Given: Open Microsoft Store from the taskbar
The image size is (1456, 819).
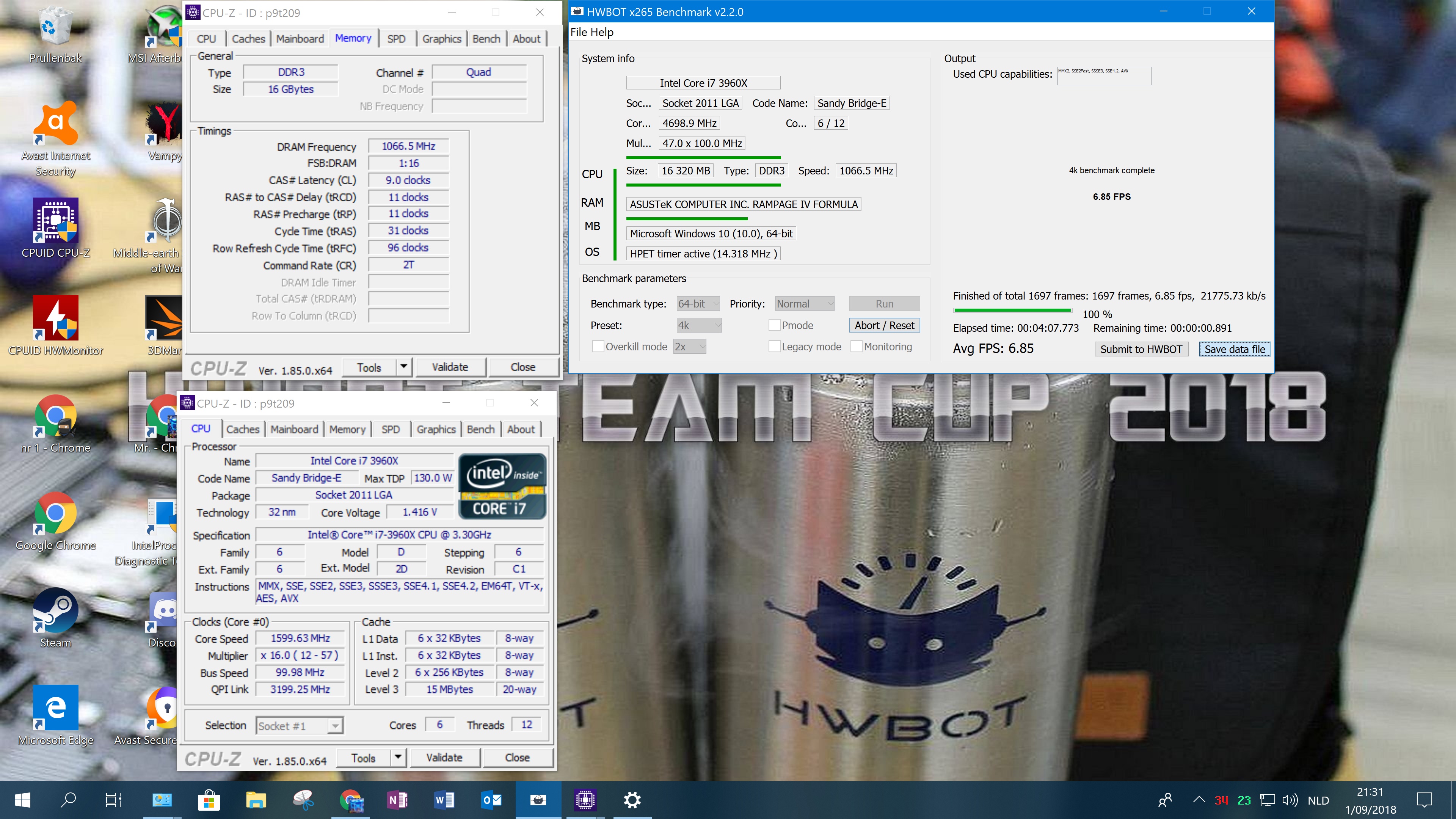Looking at the screenshot, I should 209,800.
